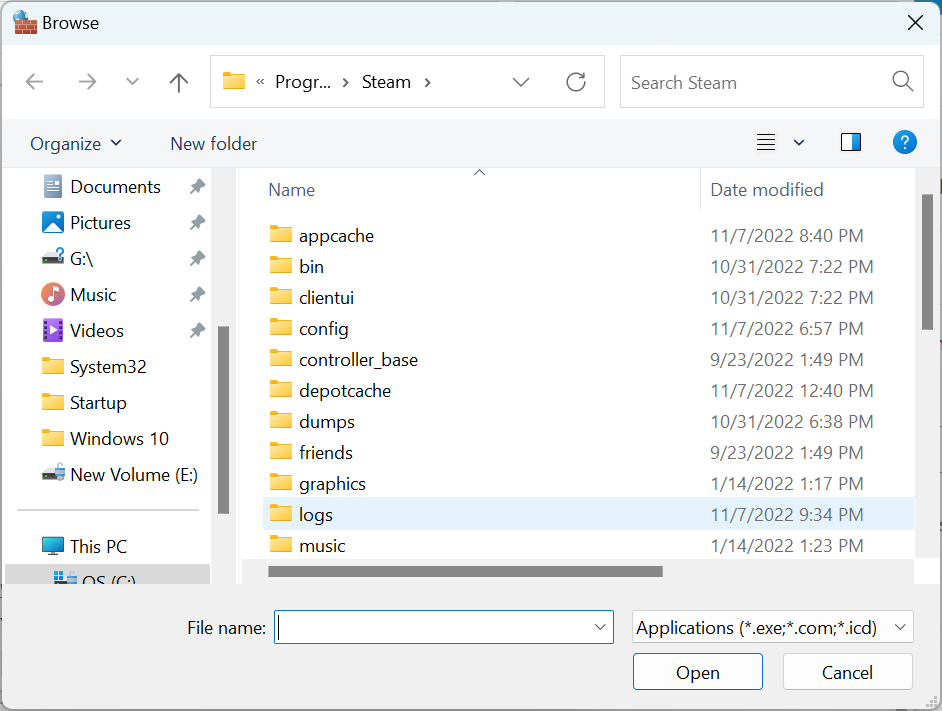
Task: Go back with the left arrow
Action: [x=35, y=82]
